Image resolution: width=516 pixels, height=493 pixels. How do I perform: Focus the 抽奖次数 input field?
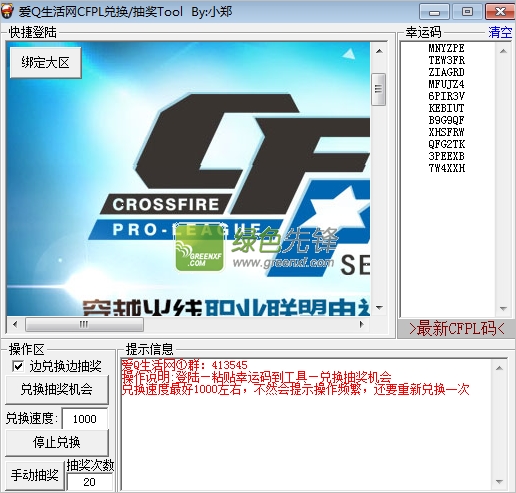[x=89, y=482]
